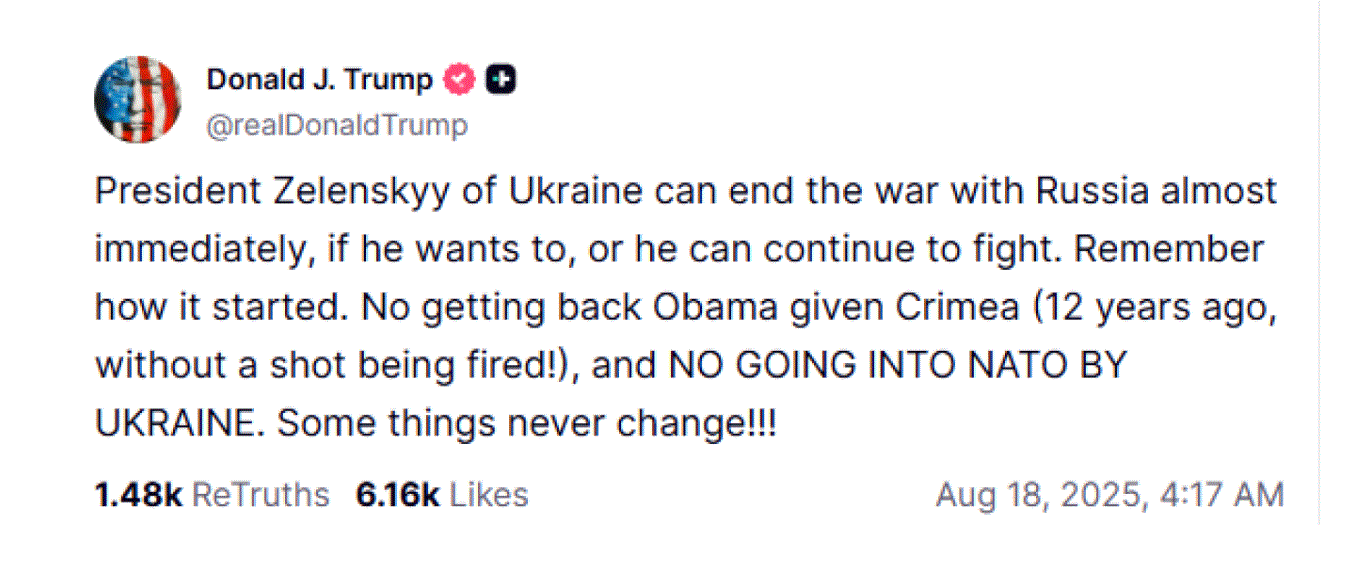Click the pink verified checkmark badge

[x=460, y=80]
